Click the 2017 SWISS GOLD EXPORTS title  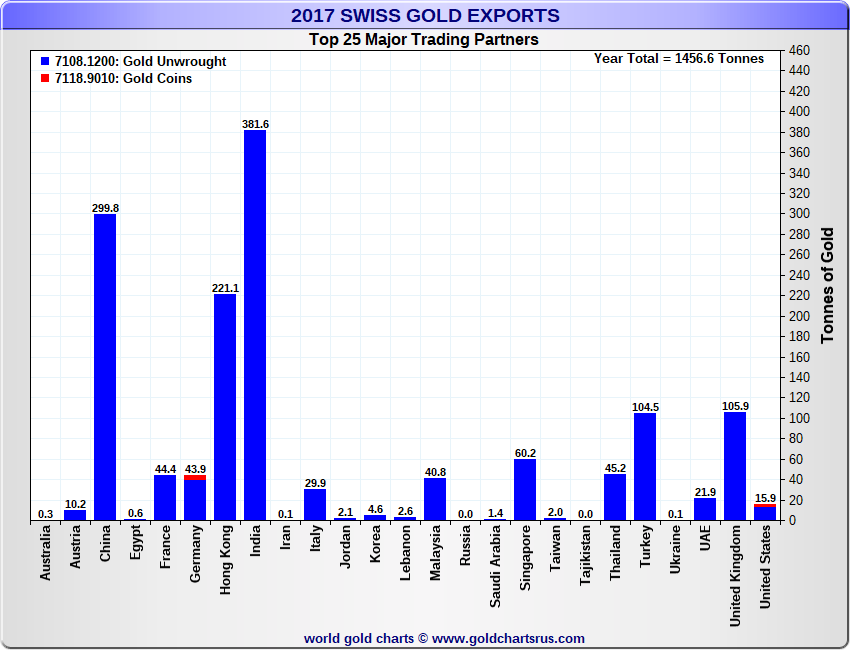(x=425, y=16)
